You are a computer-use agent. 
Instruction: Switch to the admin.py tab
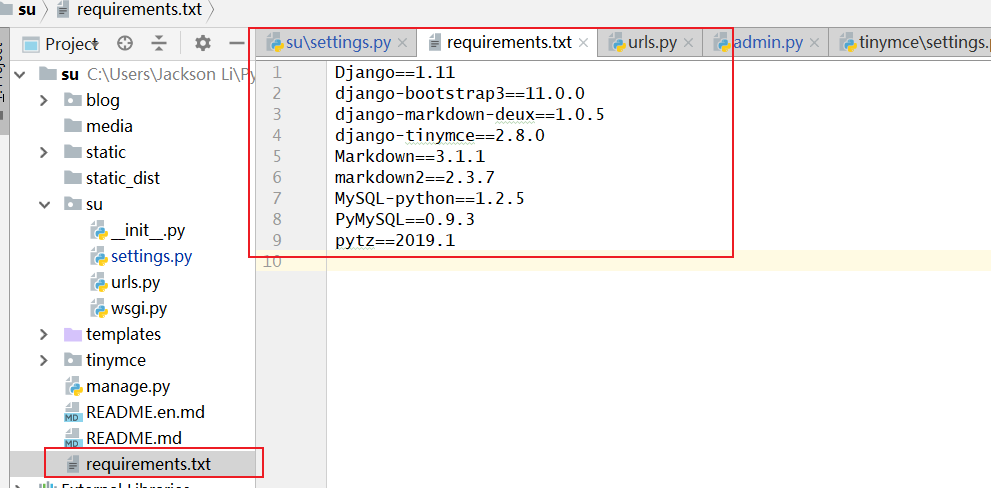pyautogui.click(x=767, y=43)
